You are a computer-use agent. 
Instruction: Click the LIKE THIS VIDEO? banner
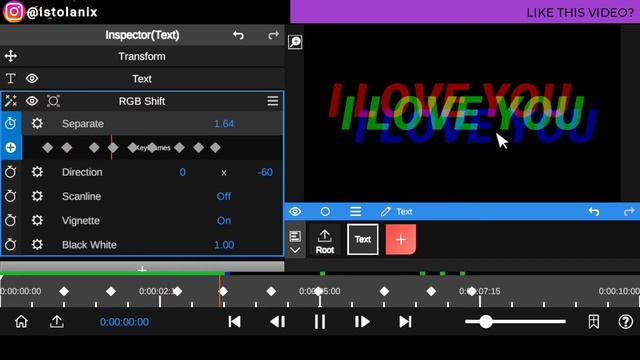coord(465,12)
